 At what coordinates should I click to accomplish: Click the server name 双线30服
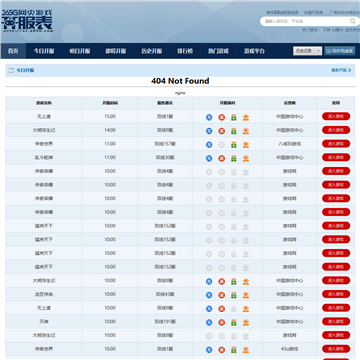pyautogui.click(x=165, y=158)
